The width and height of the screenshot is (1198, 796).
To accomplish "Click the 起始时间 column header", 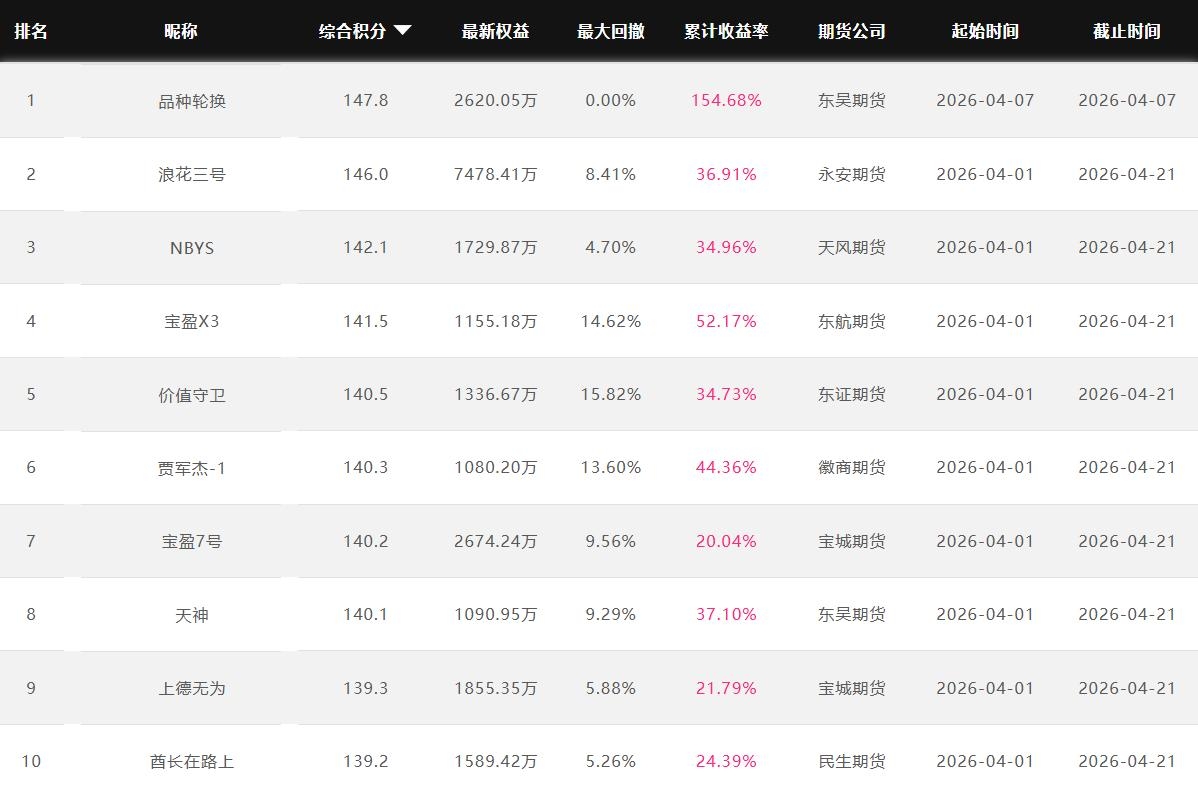I will (x=985, y=31).
